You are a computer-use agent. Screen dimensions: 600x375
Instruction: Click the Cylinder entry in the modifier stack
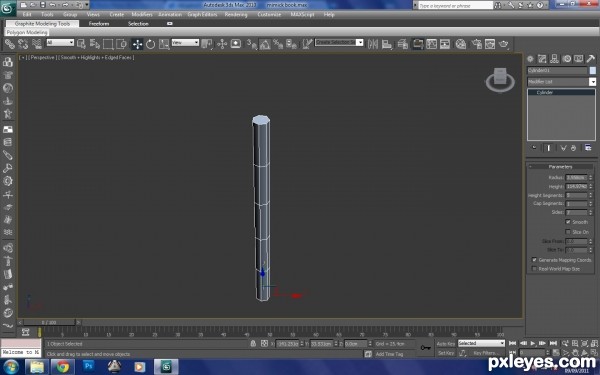click(x=561, y=92)
